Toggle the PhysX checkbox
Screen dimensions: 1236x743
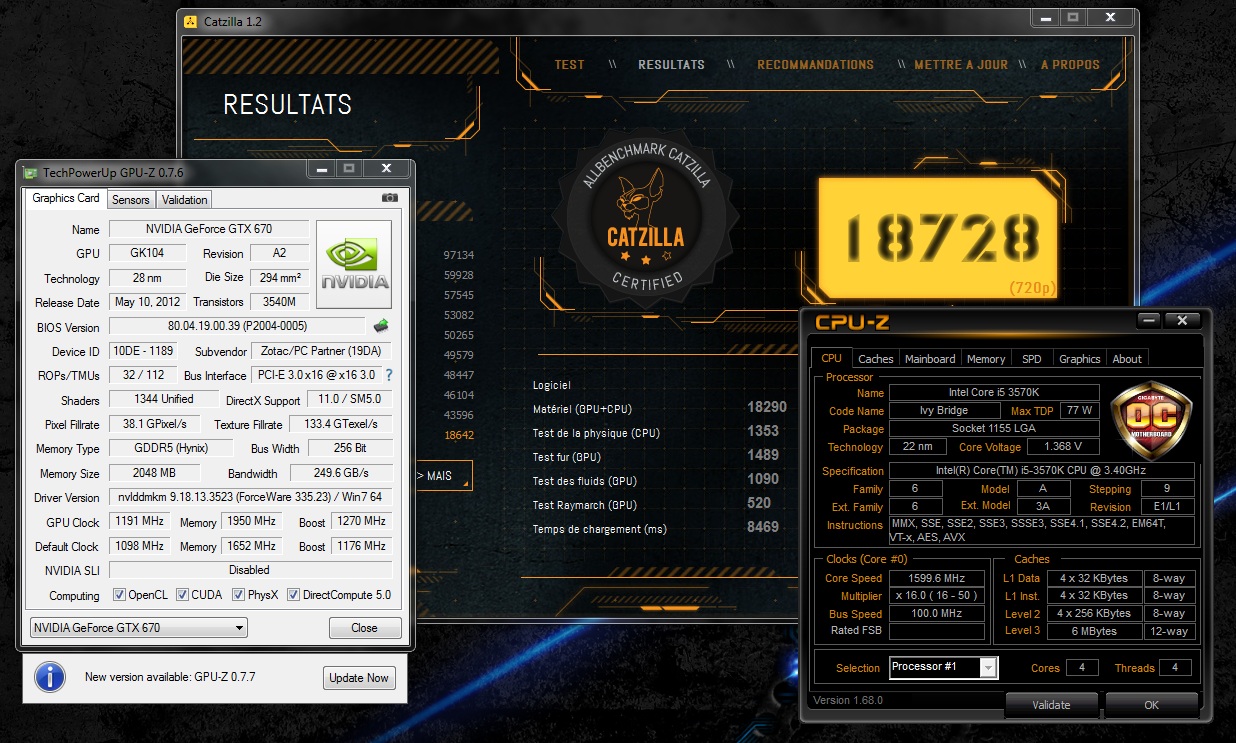(239, 595)
